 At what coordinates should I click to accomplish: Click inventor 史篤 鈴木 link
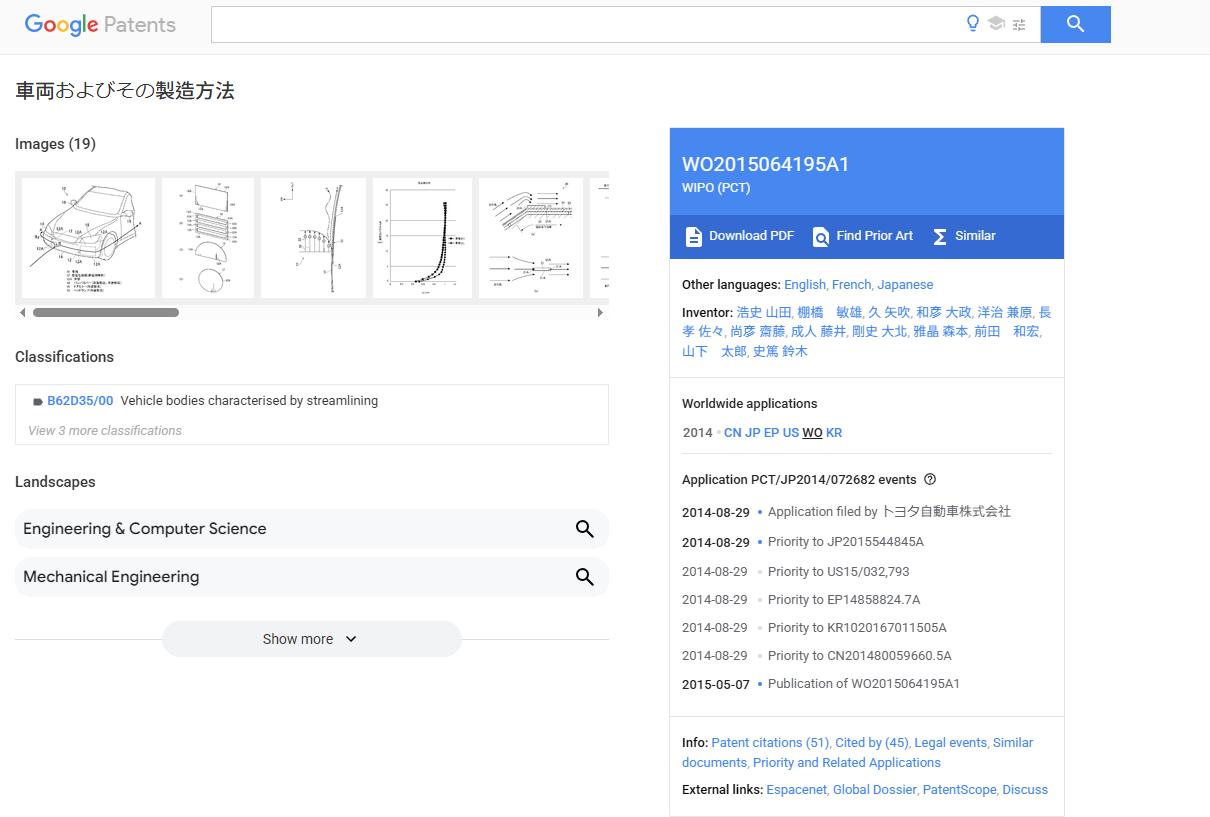pos(780,352)
